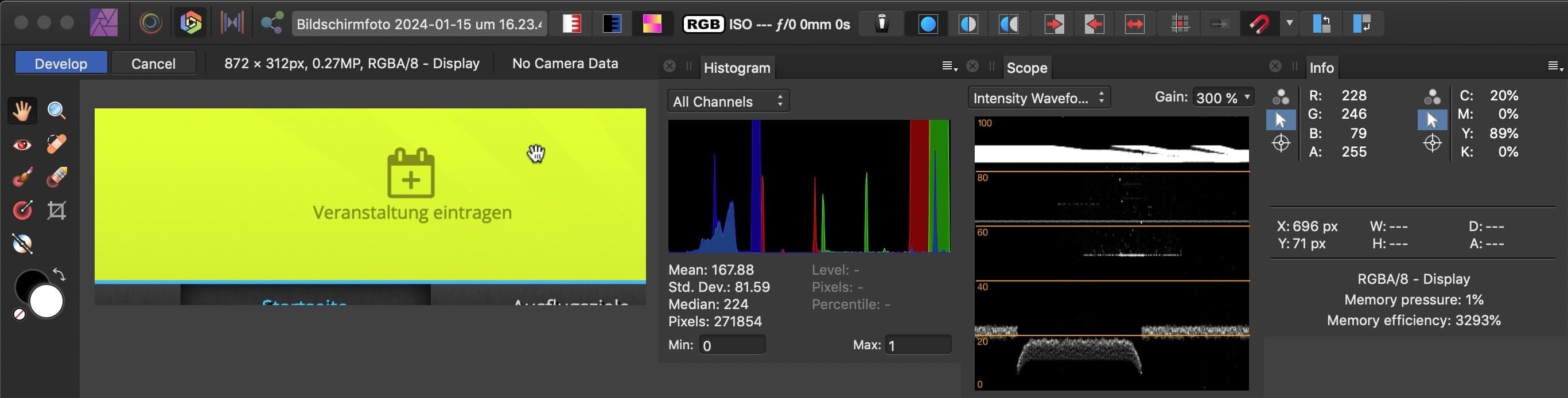Select the Zoom tool magnifier

pos(57,111)
